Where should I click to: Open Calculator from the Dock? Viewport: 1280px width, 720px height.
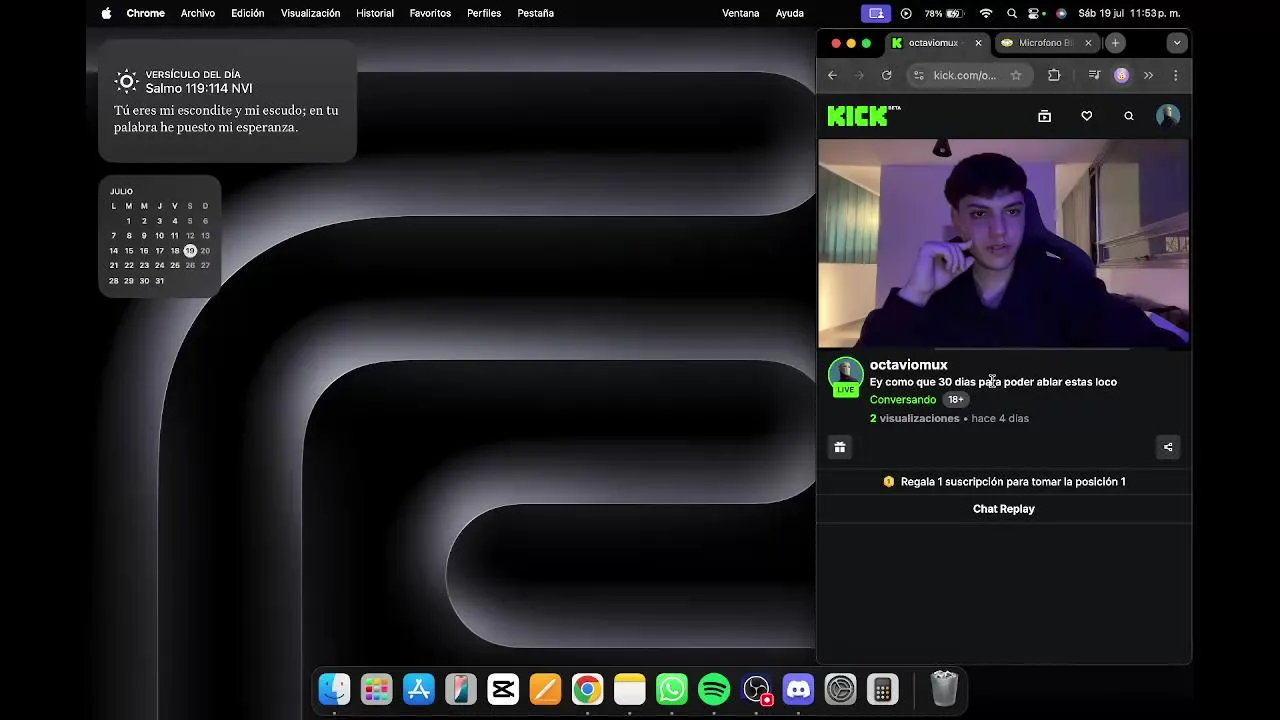tap(883, 689)
